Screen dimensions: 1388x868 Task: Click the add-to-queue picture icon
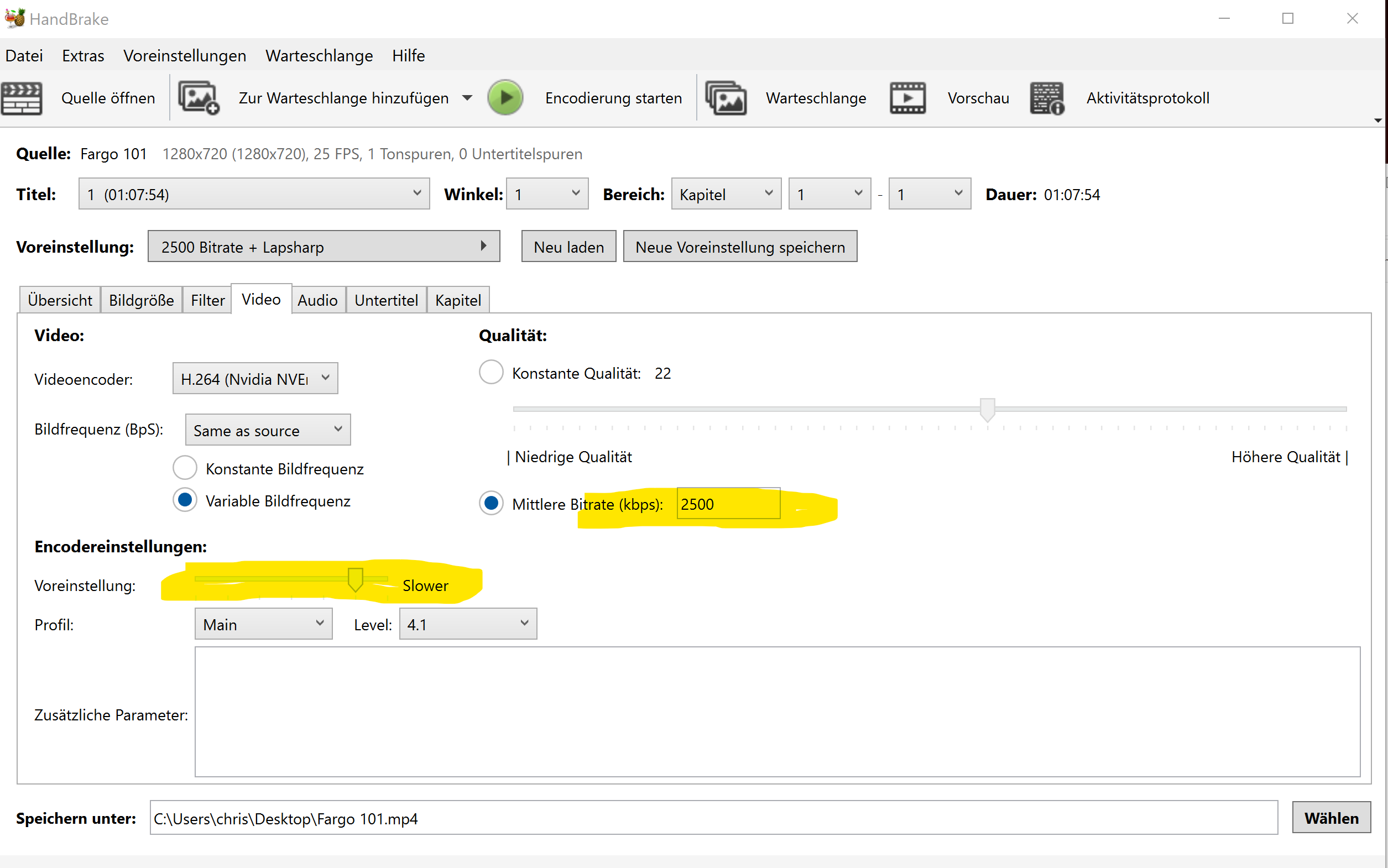coord(198,98)
